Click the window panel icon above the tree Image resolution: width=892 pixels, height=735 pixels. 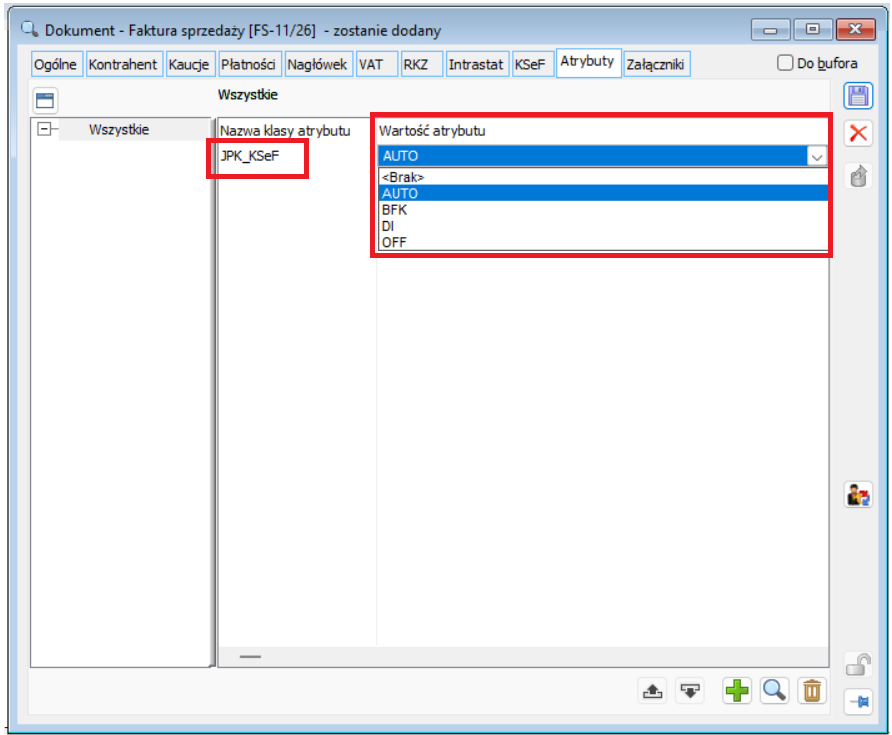pos(45,101)
